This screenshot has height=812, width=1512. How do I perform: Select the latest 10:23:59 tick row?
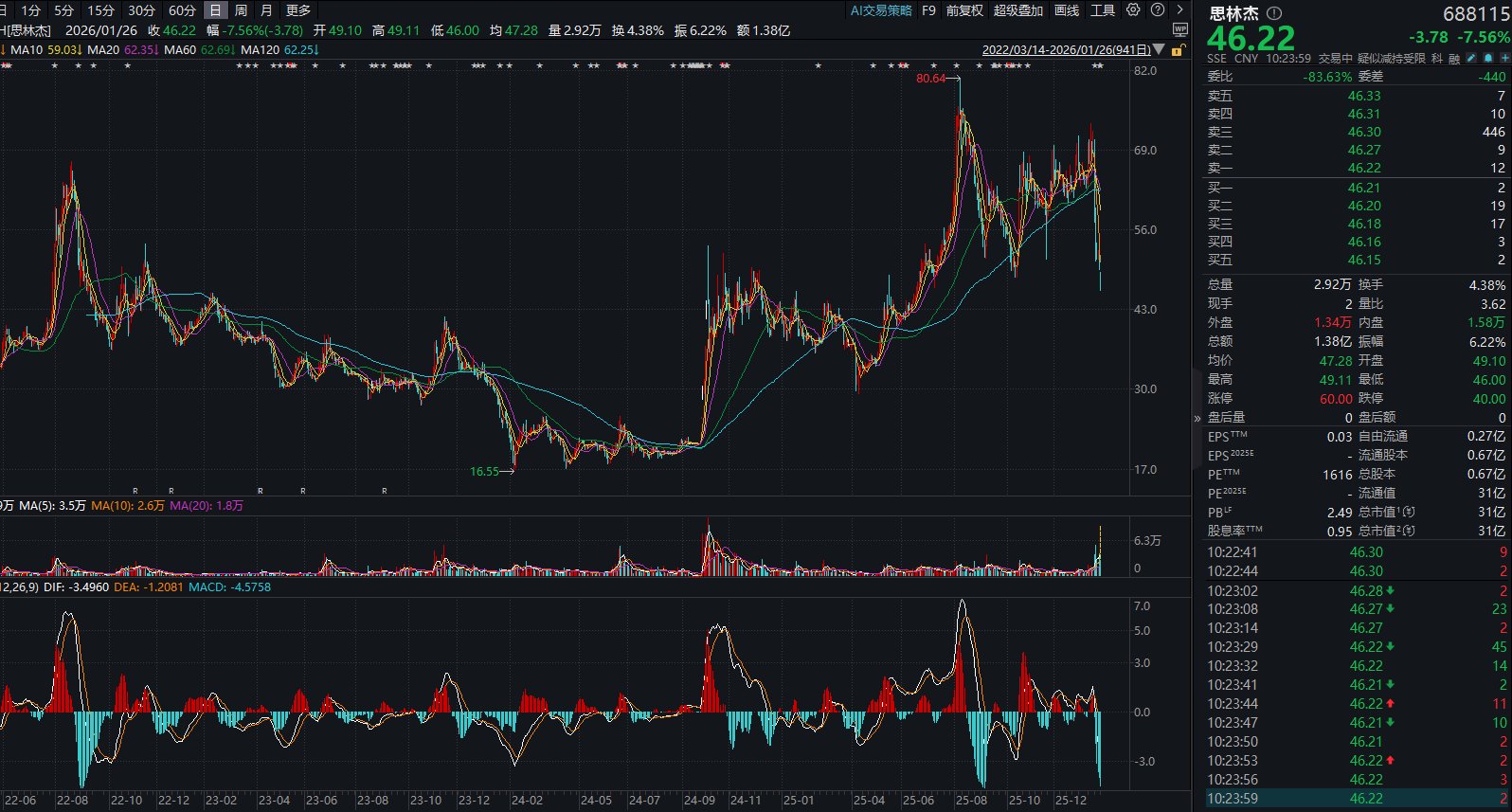coord(1356,799)
